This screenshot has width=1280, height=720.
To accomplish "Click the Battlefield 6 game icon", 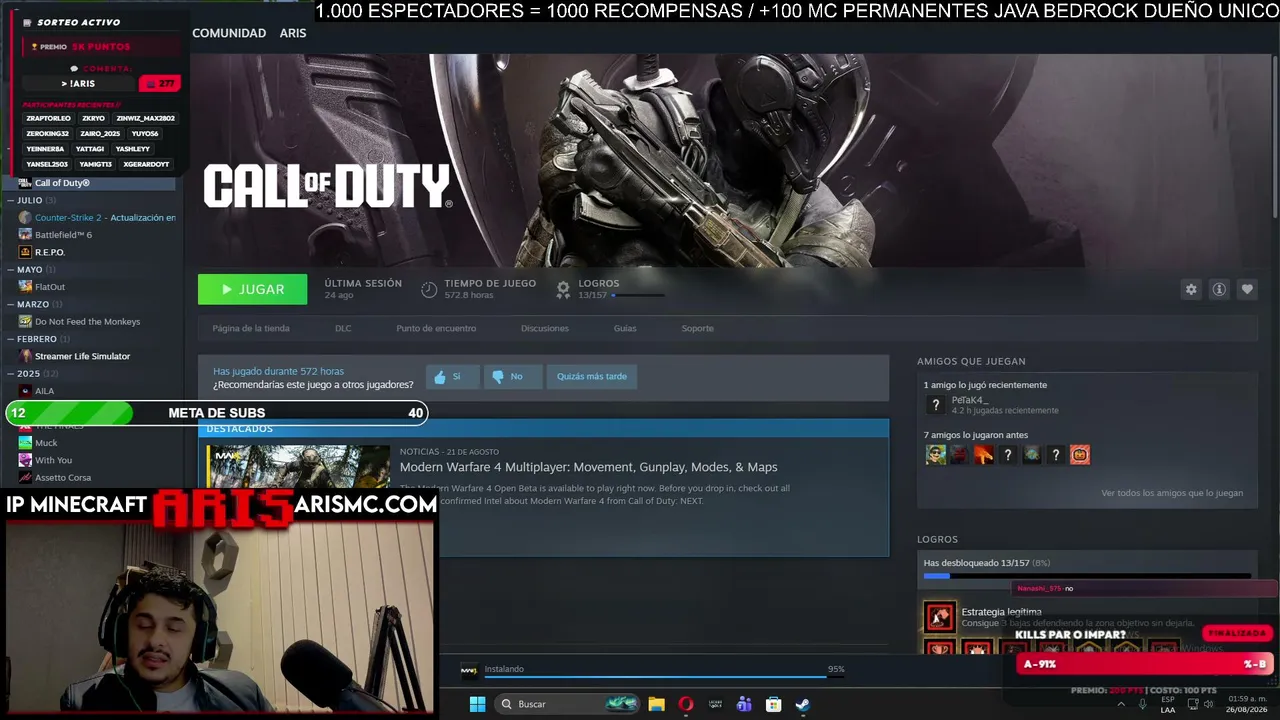I will click(25, 235).
